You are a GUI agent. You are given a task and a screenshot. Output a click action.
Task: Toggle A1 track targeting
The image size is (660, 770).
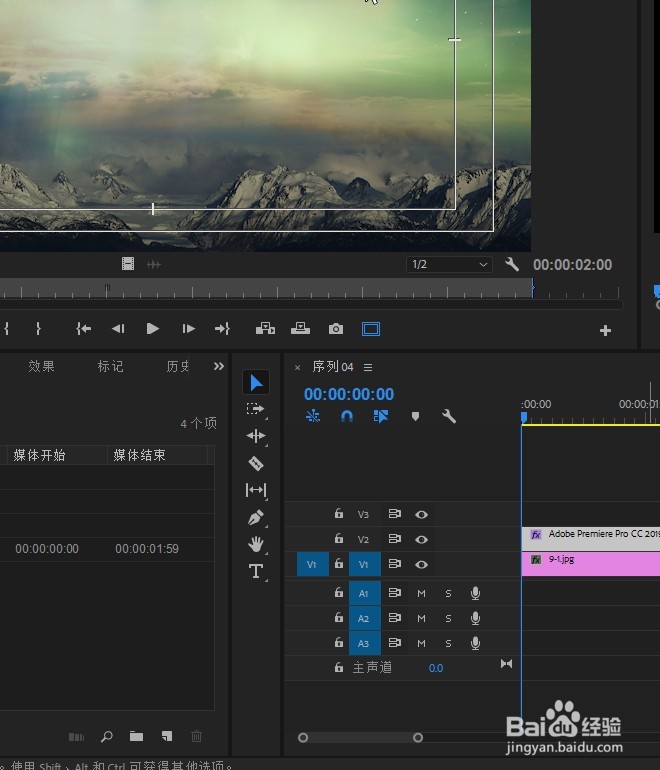coord(364,593)
